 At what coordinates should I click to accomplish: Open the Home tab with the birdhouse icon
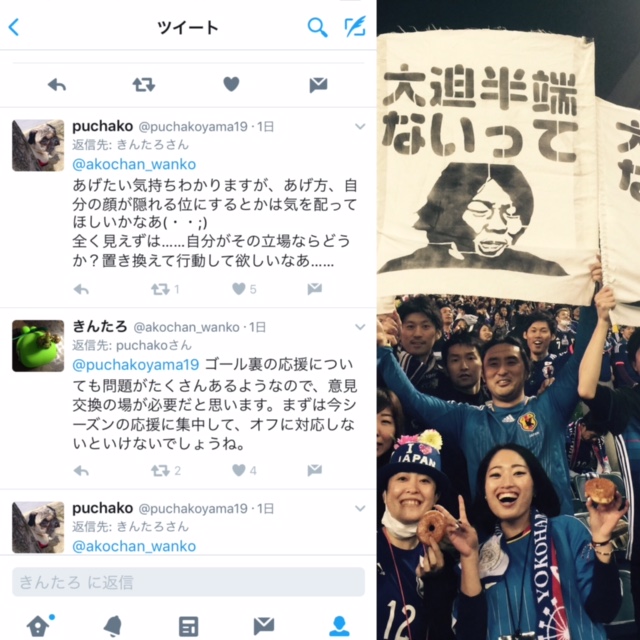[x=40, y=625]
